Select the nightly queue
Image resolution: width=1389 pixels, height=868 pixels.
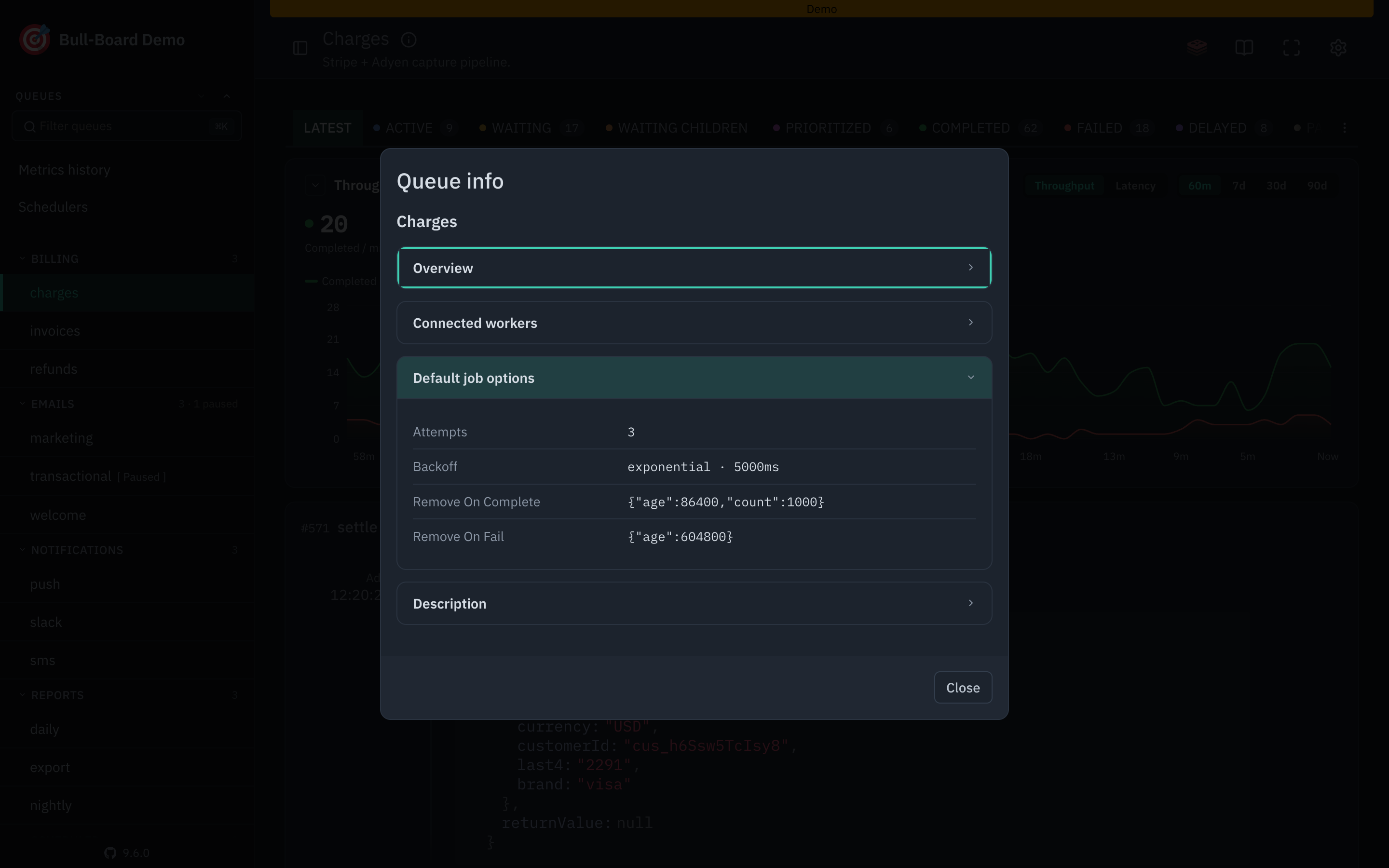coord(127,805)
